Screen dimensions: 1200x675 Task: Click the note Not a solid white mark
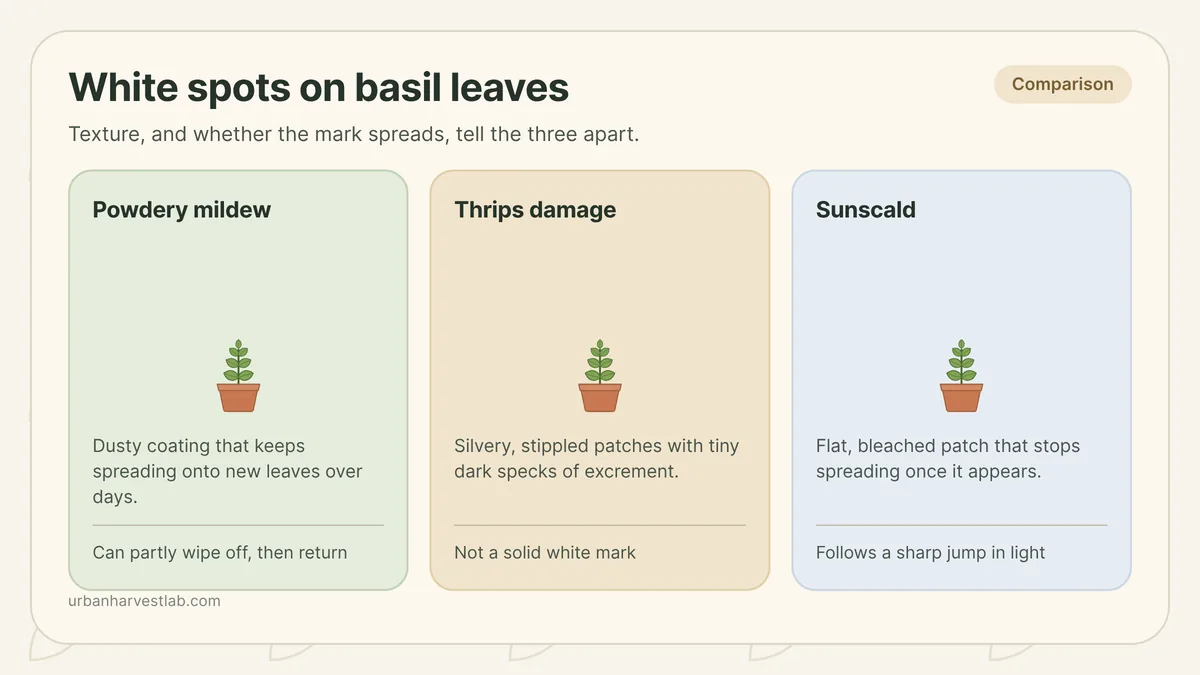coord(545,552)
